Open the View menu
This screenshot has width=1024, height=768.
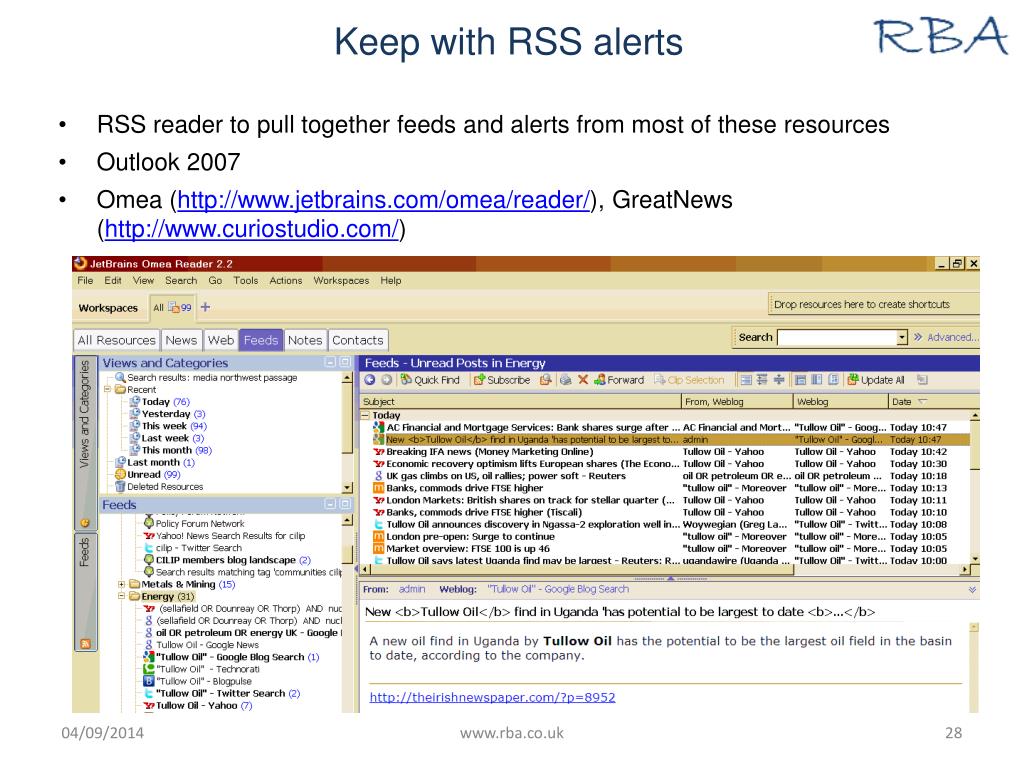(143, 280)
